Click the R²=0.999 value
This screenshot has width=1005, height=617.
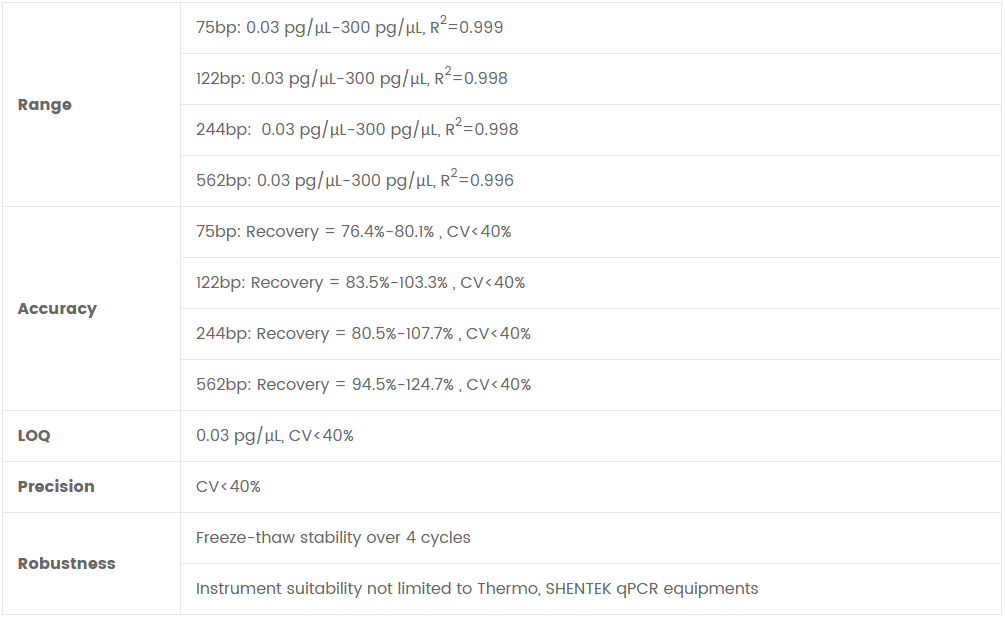pos(467,28)
